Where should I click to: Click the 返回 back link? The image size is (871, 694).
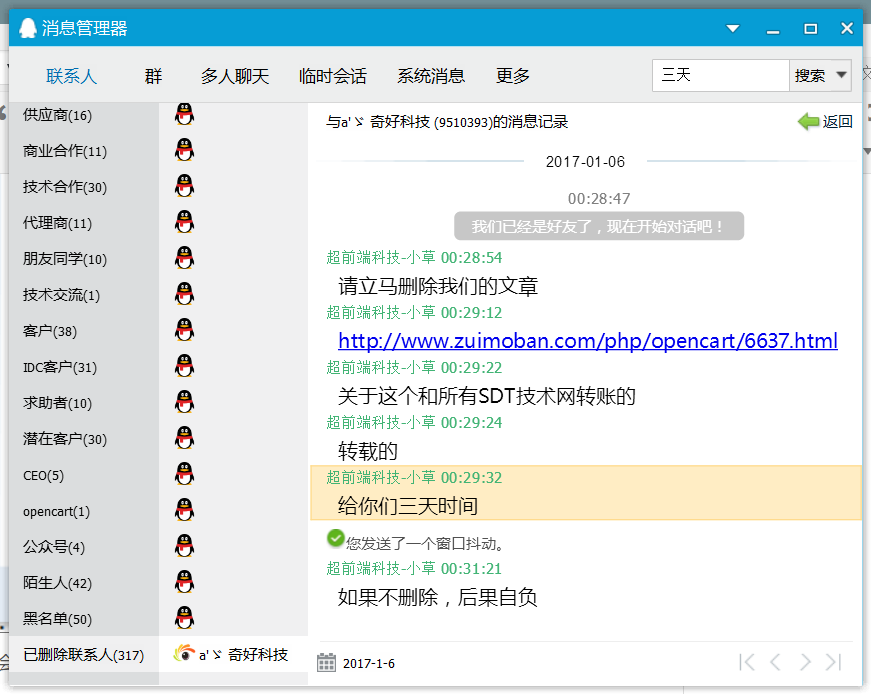tap(837, 121)
